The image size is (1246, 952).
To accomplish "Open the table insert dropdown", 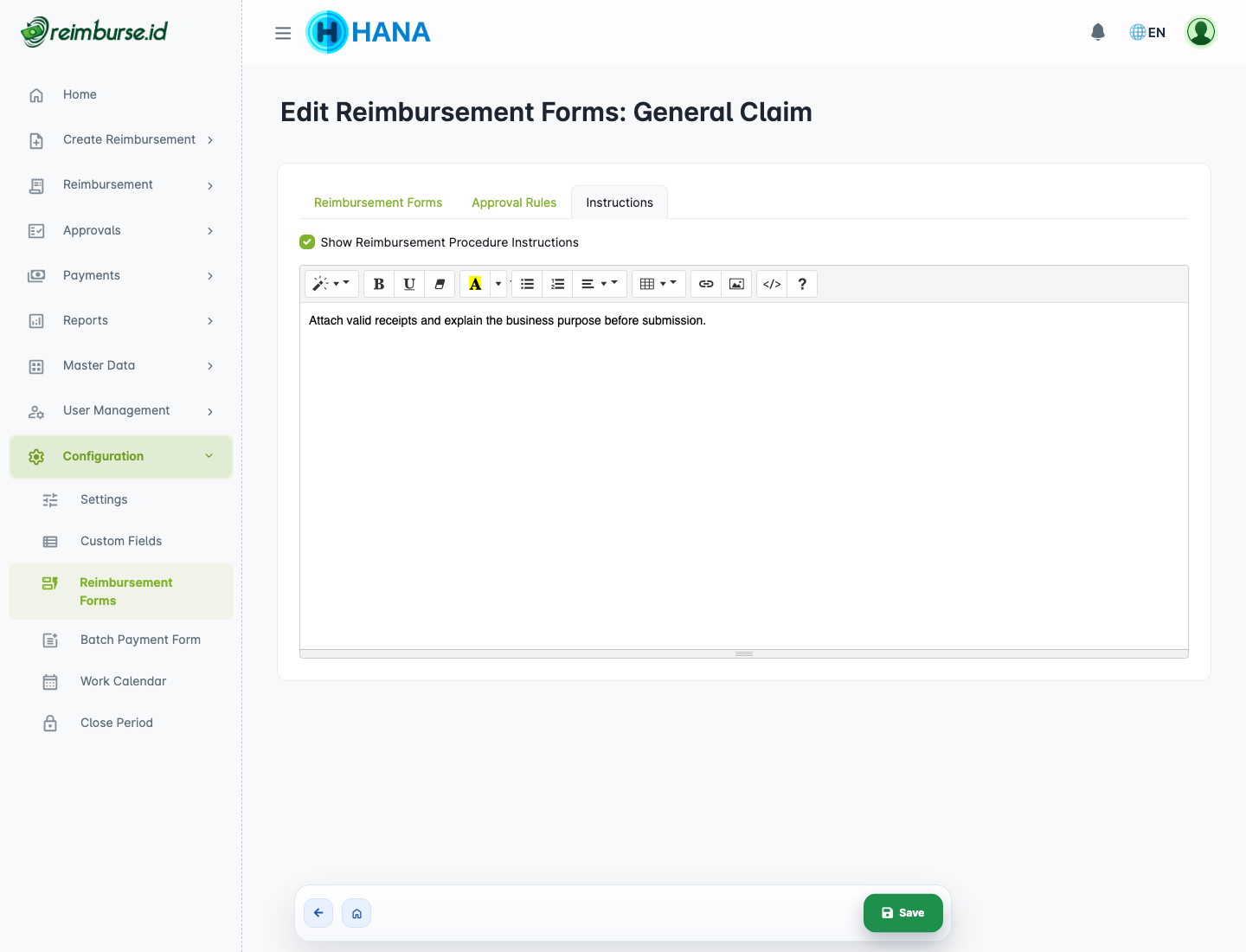I will pyautogui.click(x=658, y=284).
